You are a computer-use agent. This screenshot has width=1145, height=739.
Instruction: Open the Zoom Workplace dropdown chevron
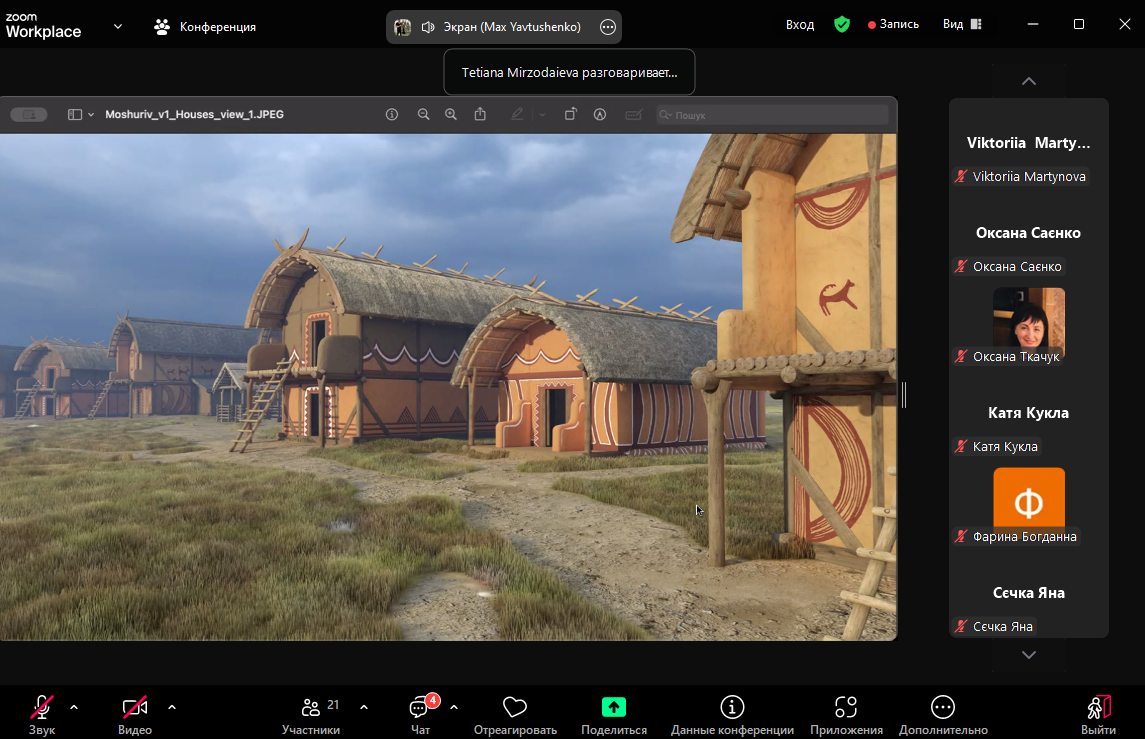pyautogui.click(x=118, y=26)
